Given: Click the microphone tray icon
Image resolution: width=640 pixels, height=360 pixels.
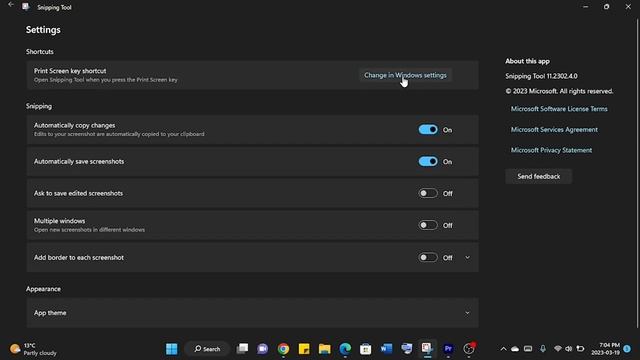Looking at the screenshot, I should 543,349.
